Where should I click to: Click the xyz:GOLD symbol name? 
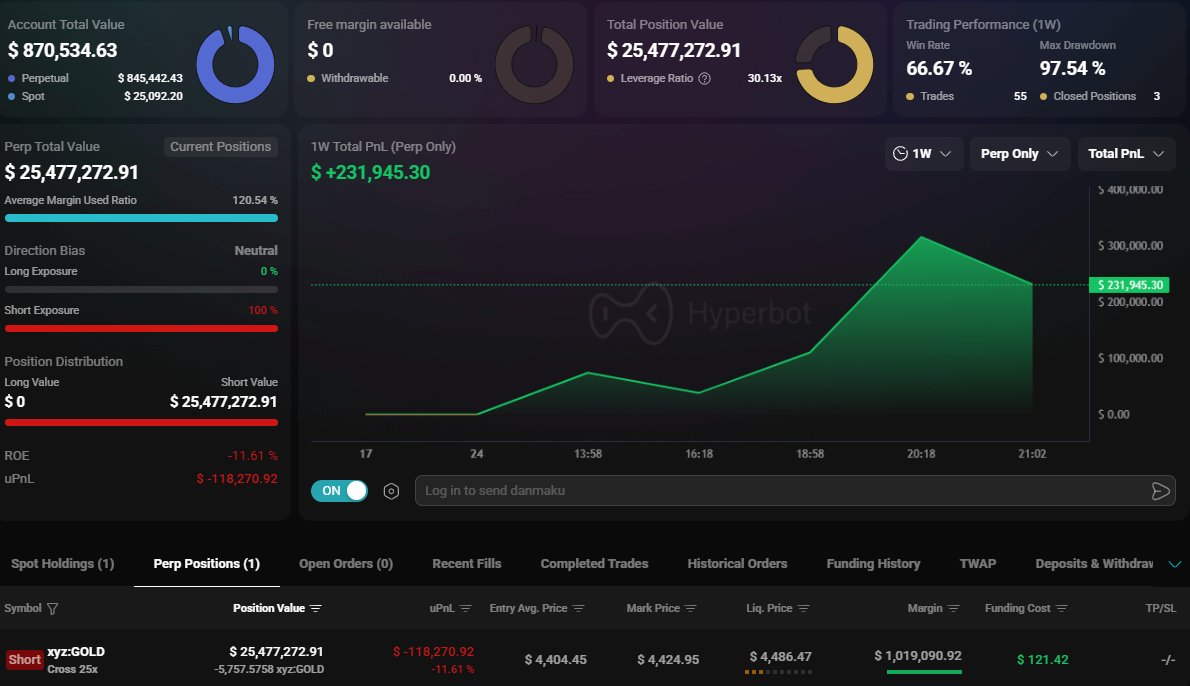pos(76,652)
